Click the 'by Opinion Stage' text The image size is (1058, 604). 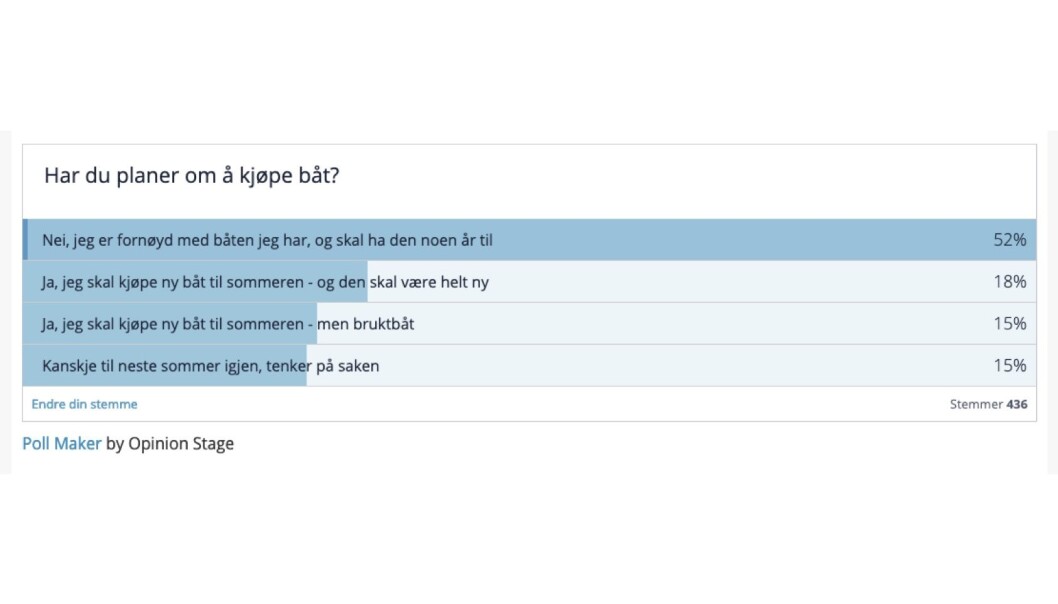pos(170,443)
